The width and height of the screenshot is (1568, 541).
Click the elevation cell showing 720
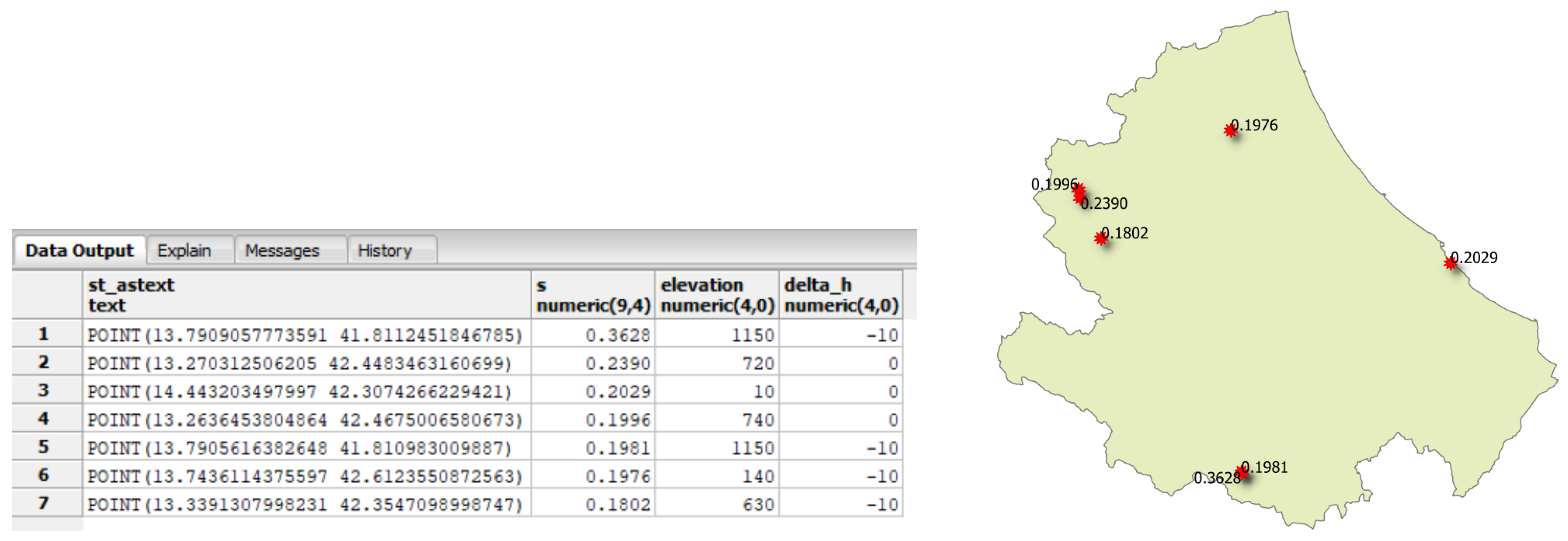[x=716, y=363]
